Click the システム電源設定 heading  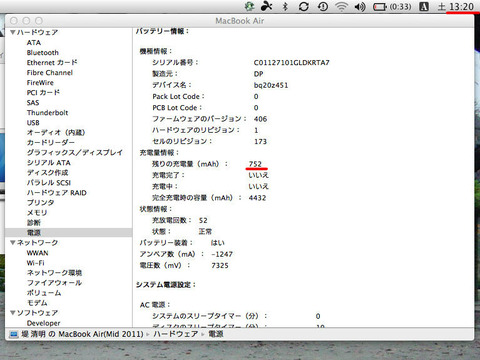(166, 285)
